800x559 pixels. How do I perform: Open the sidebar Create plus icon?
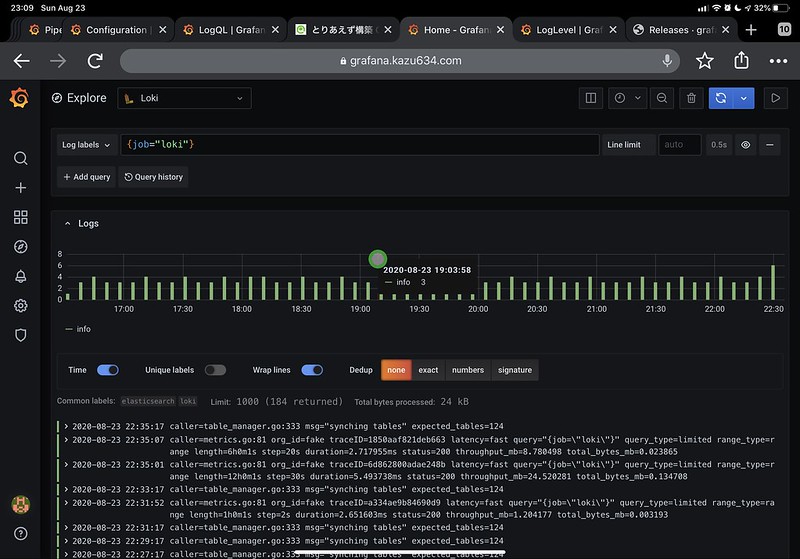click(20, 188)
